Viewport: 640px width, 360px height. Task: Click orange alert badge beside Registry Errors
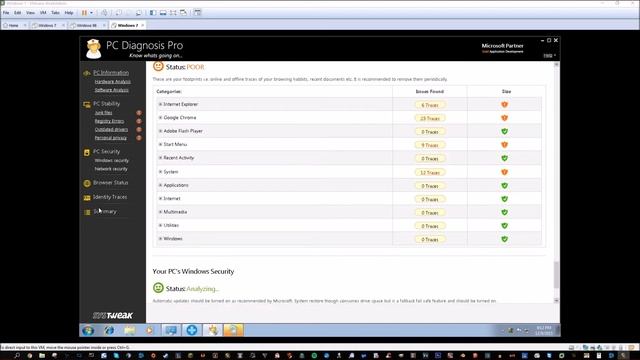tap(139, 121)
